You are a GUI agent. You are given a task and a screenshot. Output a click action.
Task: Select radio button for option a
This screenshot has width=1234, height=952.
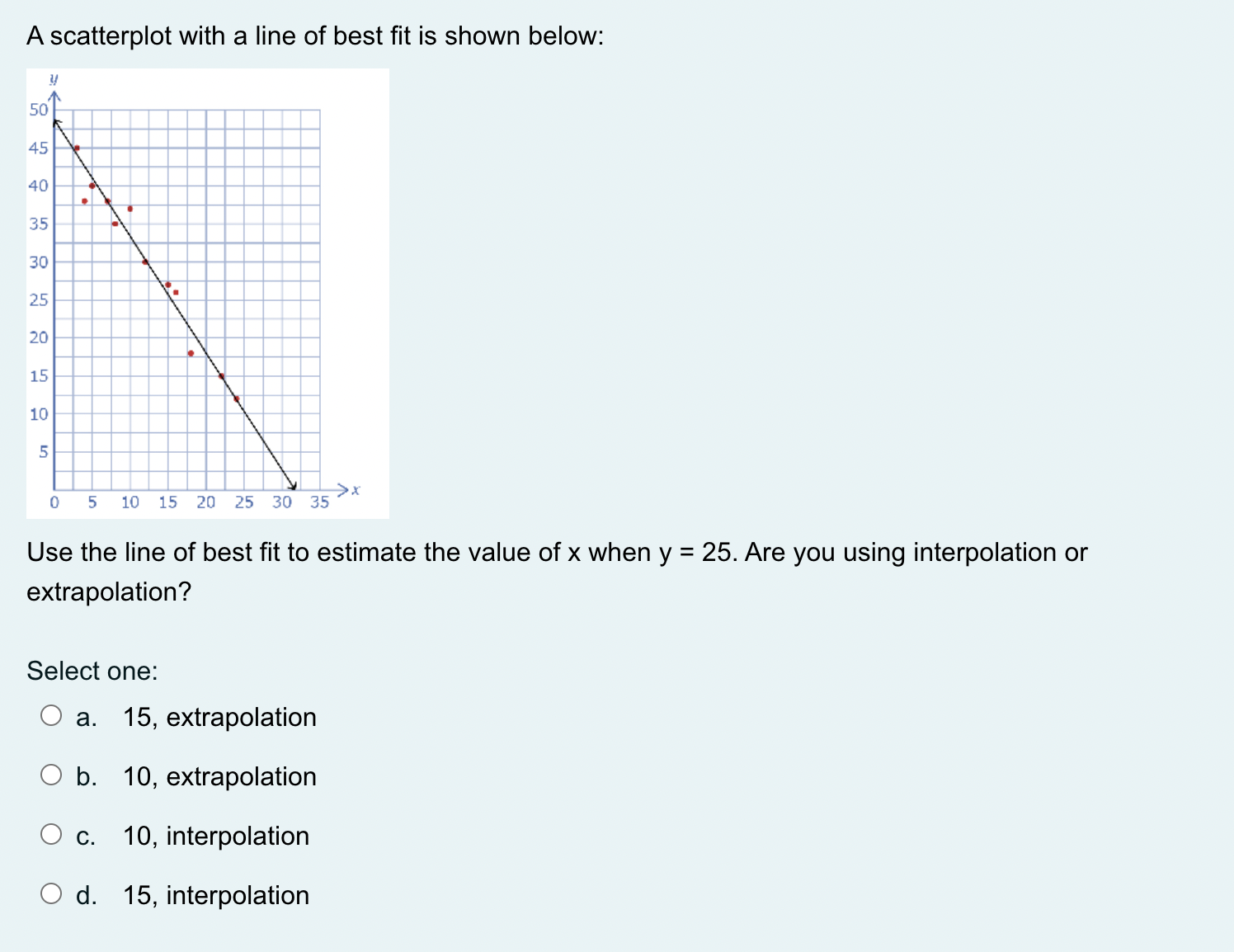[x=51, y=716]
